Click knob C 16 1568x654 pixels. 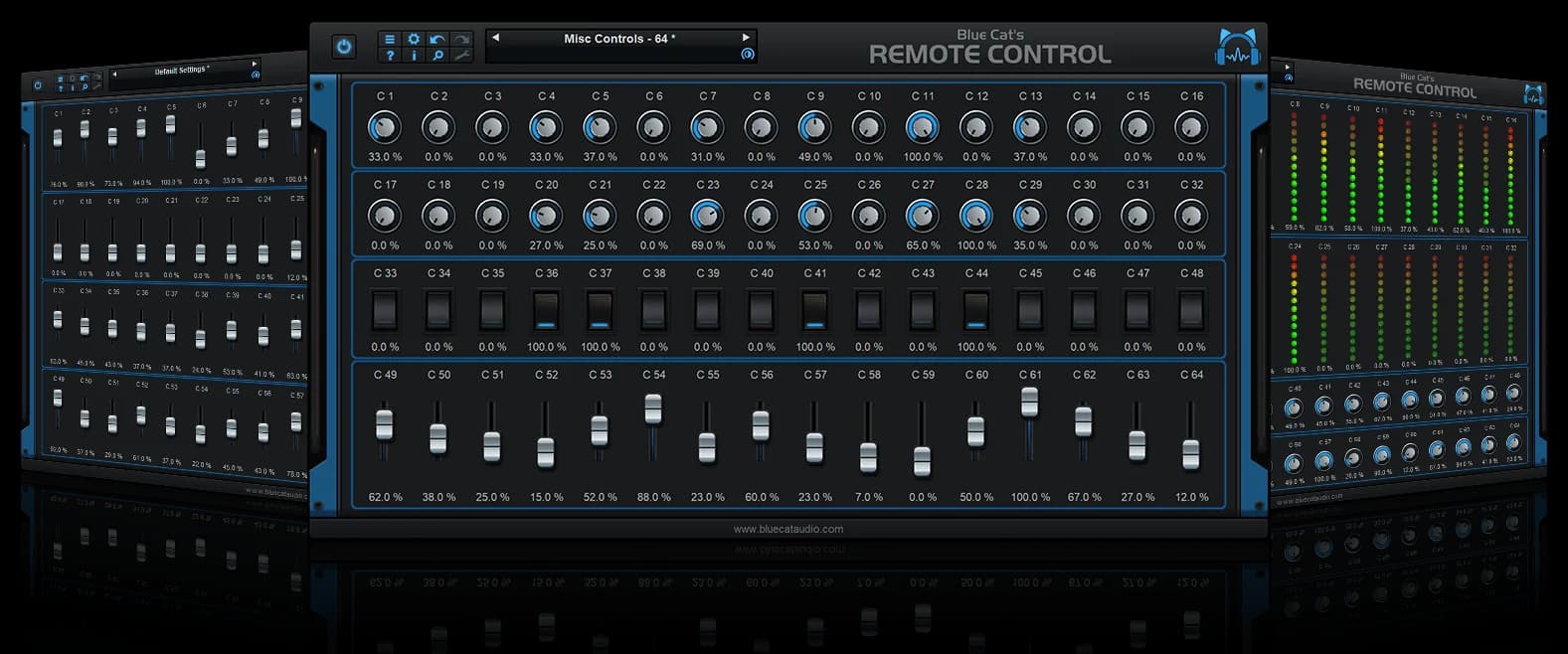coord(1191,127)
